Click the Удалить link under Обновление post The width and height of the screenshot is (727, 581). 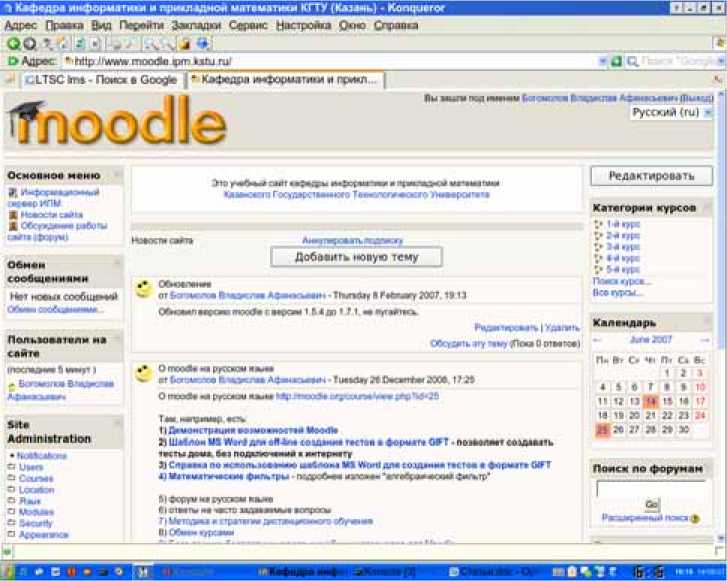coord(562,328)
